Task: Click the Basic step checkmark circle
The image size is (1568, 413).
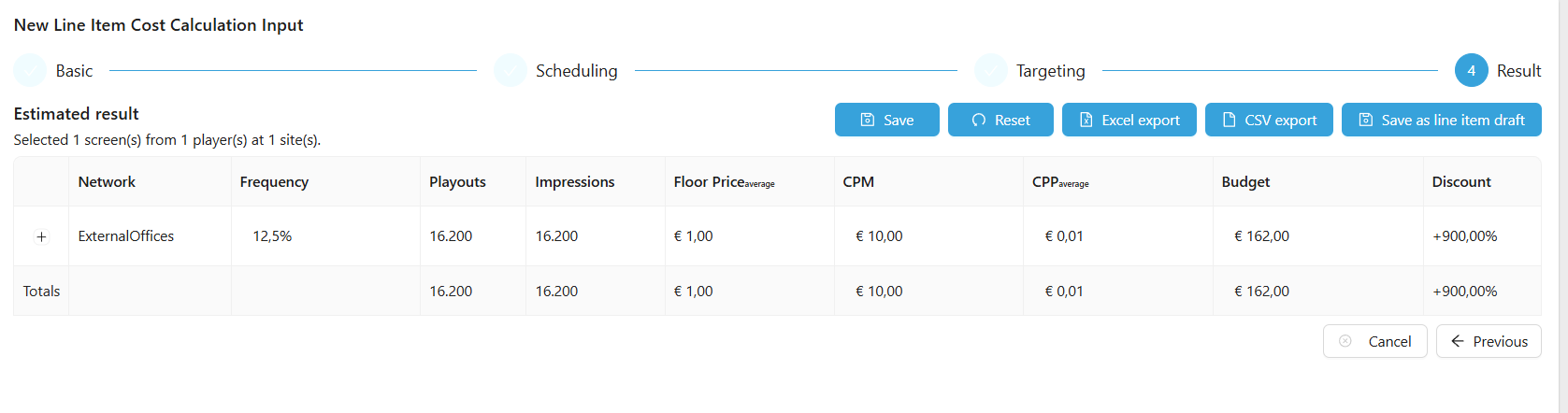Action: click(x=30, y=70)
